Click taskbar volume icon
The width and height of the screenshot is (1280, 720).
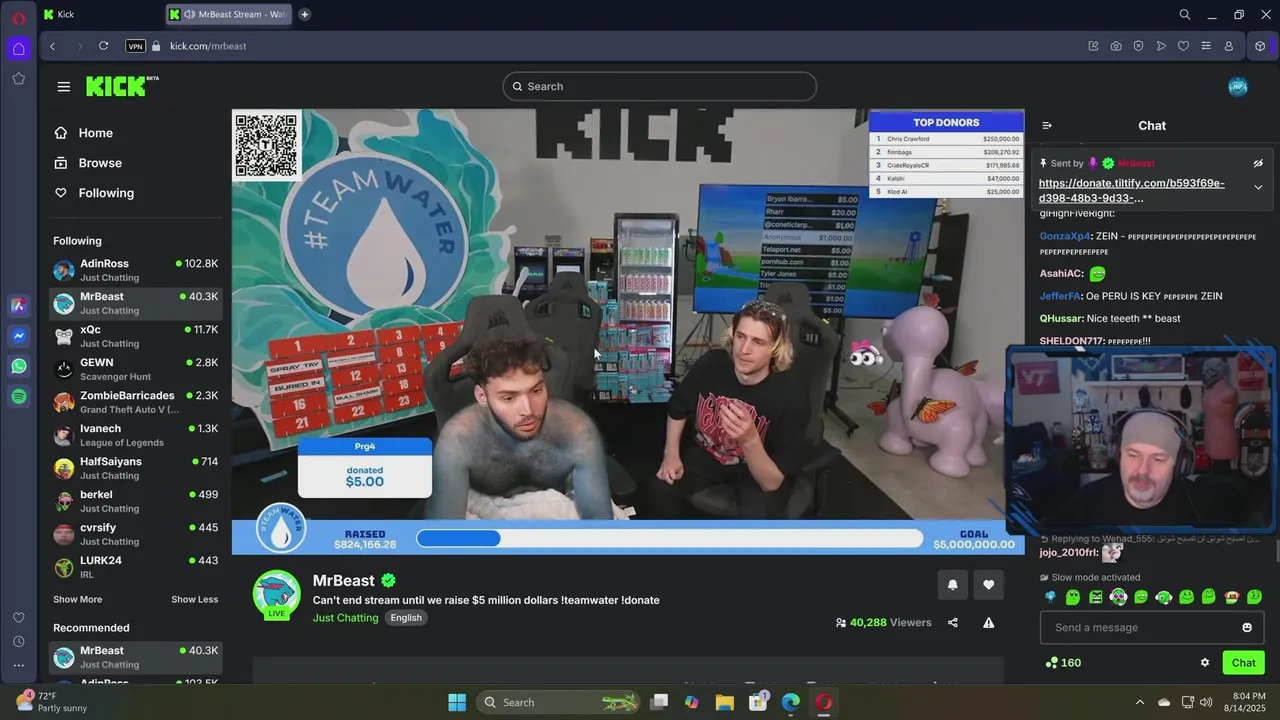pyautogui.click(x=1206, y=702)
